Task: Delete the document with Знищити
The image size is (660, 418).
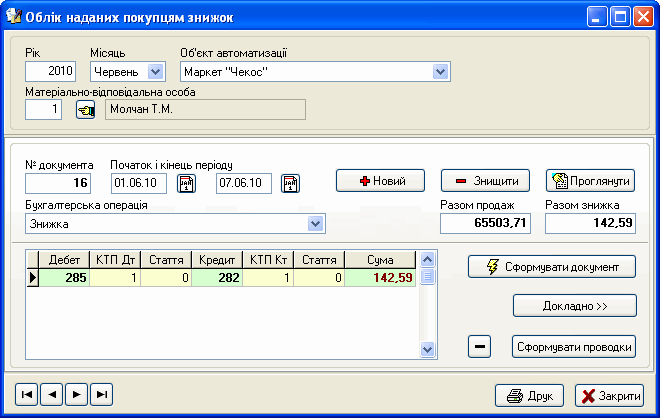Action: [x=485, y=181]
